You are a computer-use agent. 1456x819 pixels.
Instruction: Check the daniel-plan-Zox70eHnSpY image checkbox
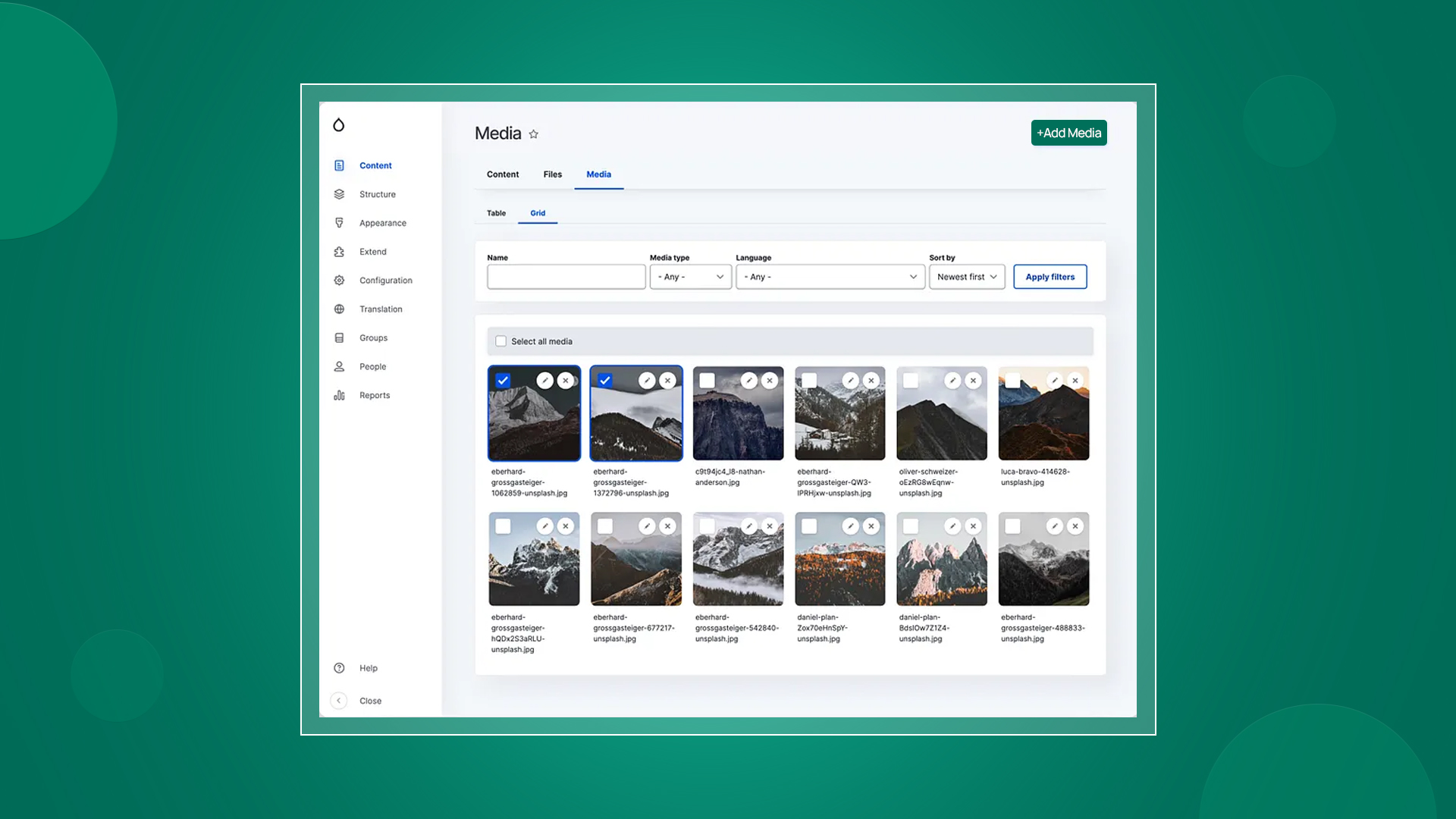pyautogui.click(x=809, y=526)
